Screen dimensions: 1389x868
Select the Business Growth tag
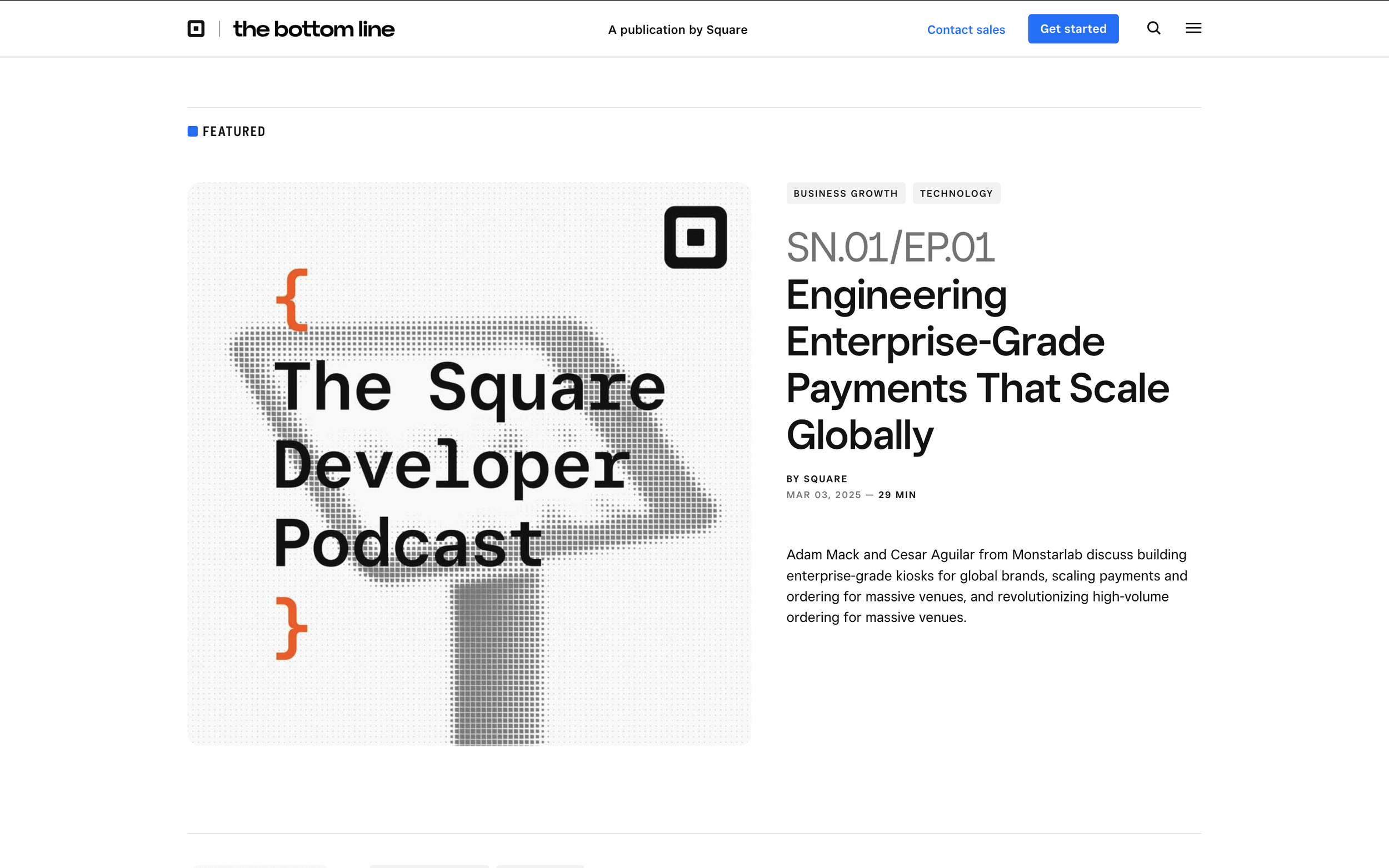coord(845,193)
